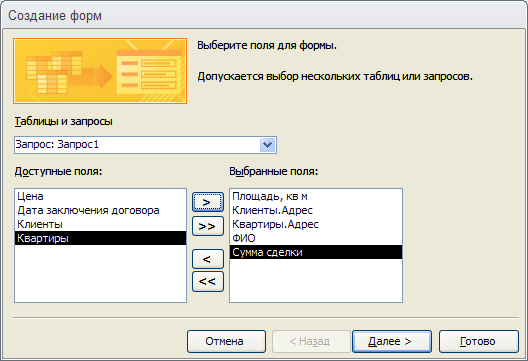528x361 pixels.
Task: Select Клиенты.Адрес in chosen fields
Action: (x=316, y=210)
